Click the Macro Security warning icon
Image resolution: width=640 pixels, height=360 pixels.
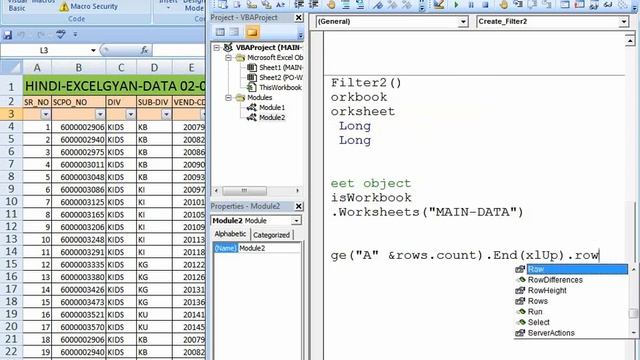(64, 7)
